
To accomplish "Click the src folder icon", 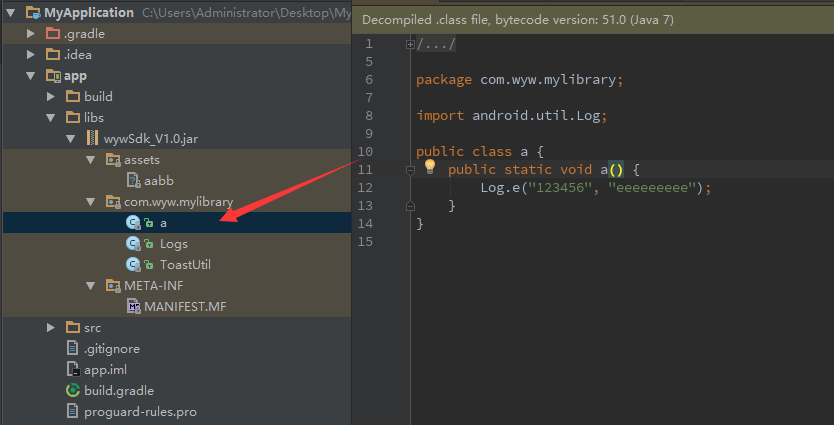I will [73, 328].
